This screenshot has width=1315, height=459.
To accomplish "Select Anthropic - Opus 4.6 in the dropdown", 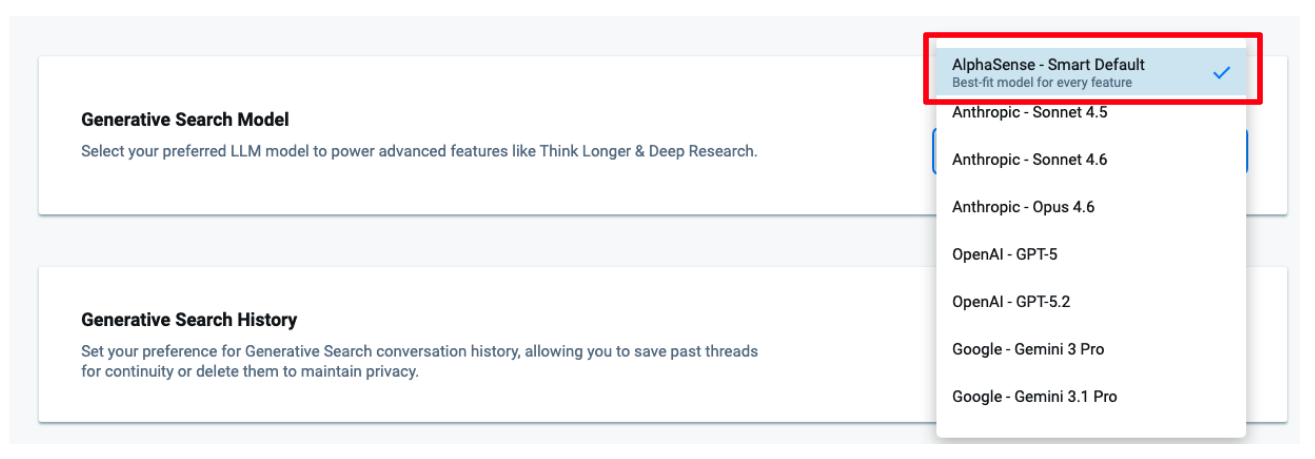I will coord(1023,207).
